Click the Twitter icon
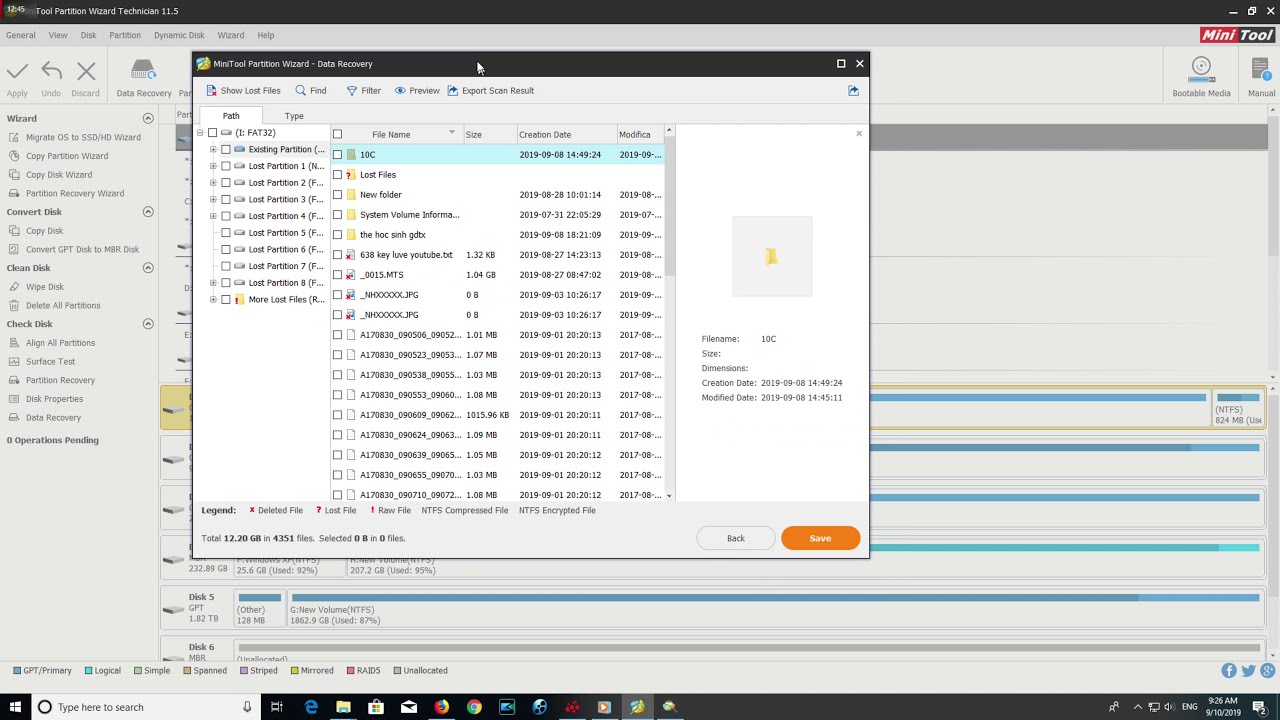 tap(1248, 671)
